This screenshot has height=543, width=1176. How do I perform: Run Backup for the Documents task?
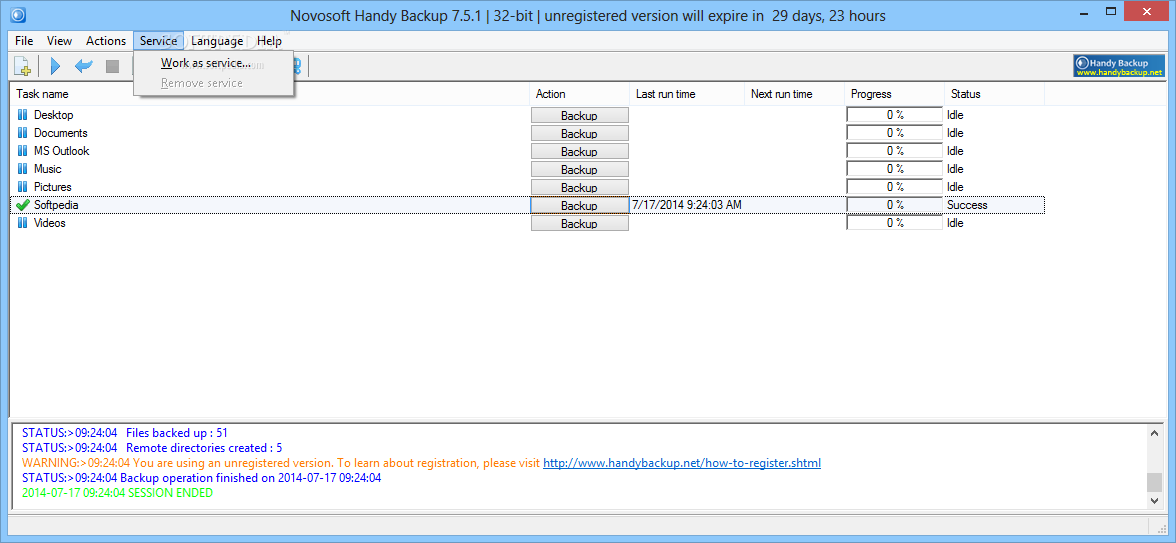coord(579,134)
